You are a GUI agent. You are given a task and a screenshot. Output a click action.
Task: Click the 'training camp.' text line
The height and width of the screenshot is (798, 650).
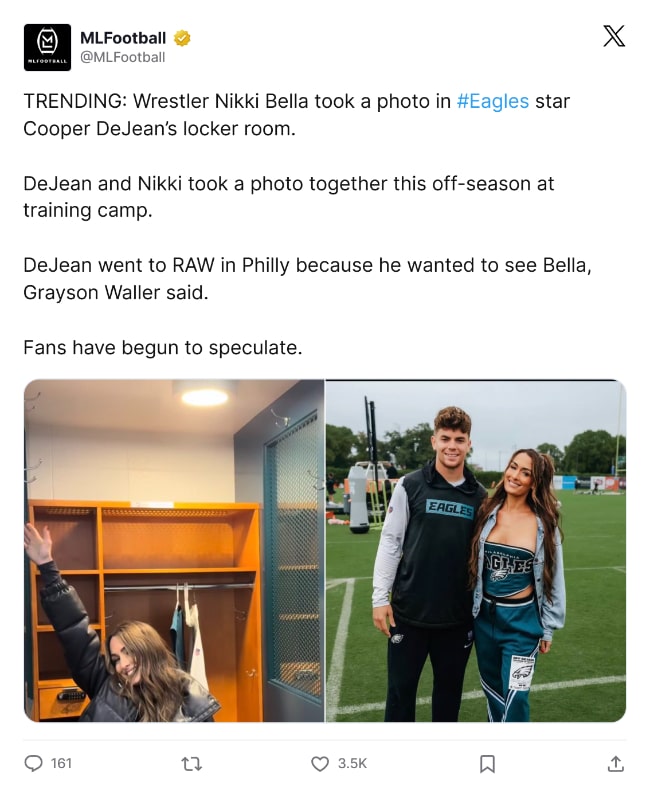88,211
